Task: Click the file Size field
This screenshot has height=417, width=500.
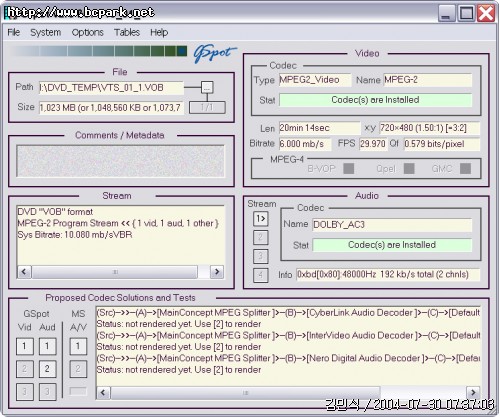Action: click(111, 108)
